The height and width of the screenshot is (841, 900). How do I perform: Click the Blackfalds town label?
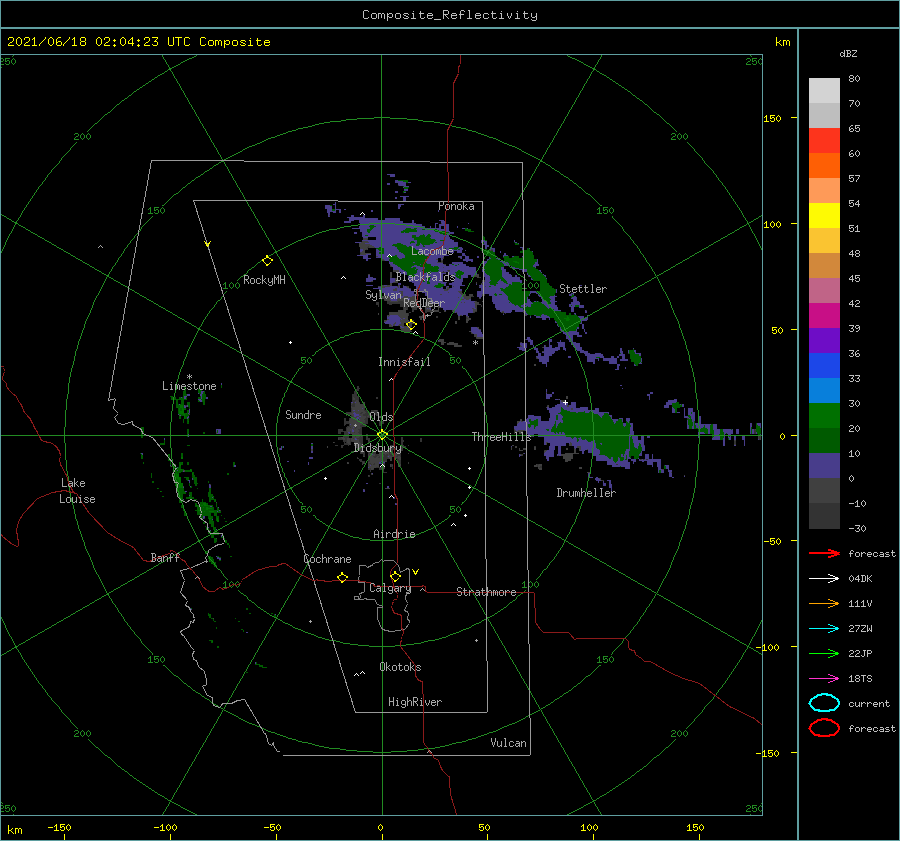[x=425, y=277]
